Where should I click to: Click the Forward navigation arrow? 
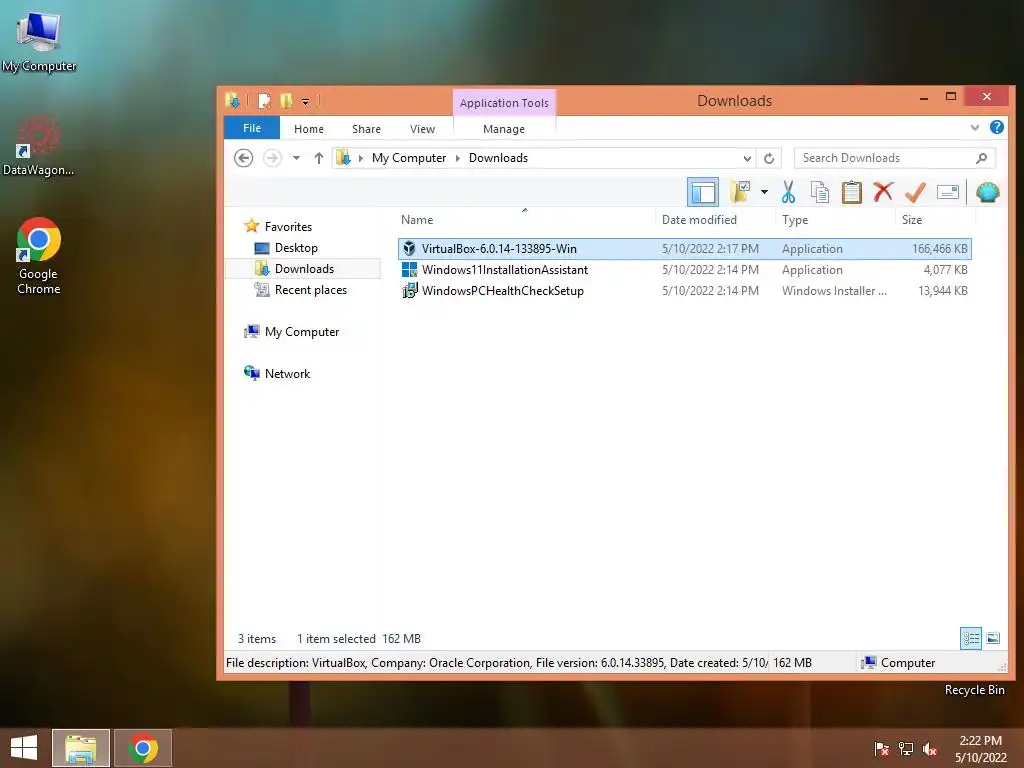pyautogui.click(x=272, y=158)
